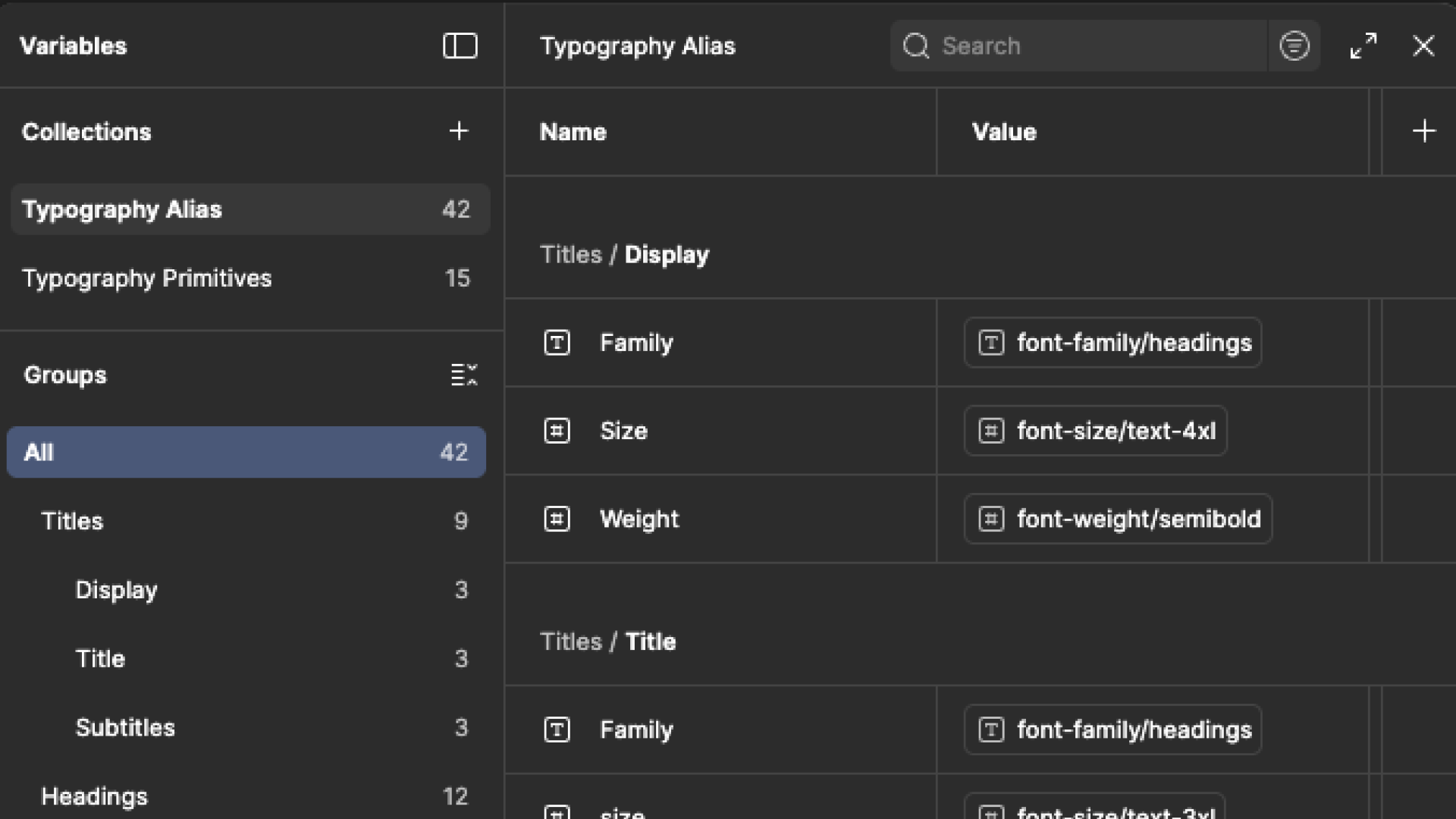
Task: Click the number type icon beside Weight
Action: pos(557,519)
